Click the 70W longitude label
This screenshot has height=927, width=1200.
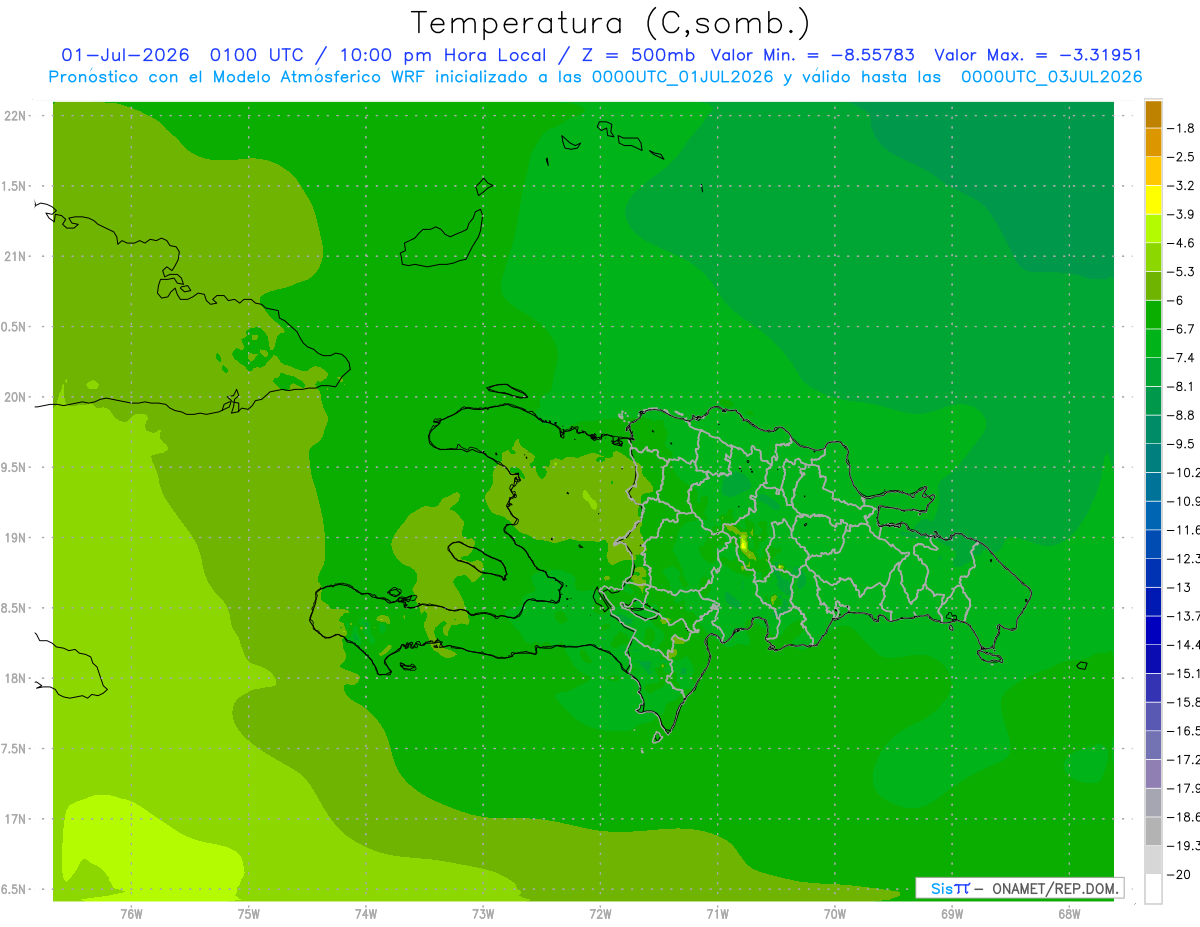[x=835, y=913]
